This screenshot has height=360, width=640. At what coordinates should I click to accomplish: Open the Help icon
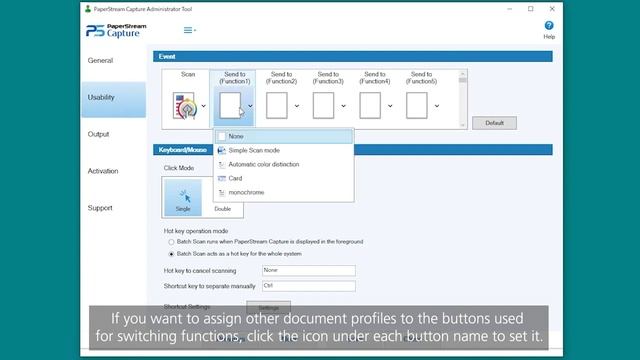click(x=549, y=26)
